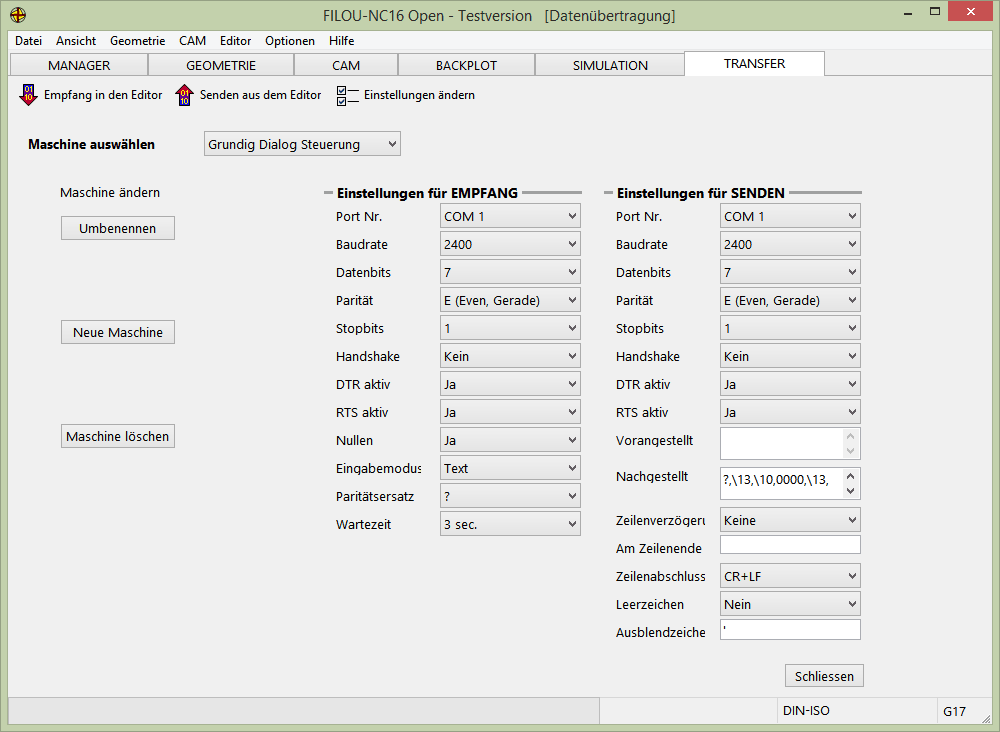The image size is (1000, 732).
Task: Switch to the MANAGER tab
Action: coord(79,65)
